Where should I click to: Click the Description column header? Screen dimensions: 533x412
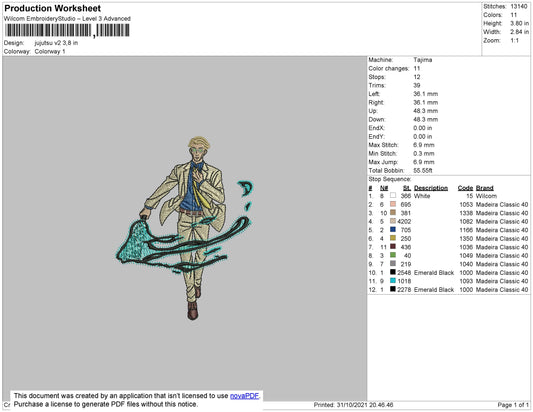pyautogui.click(x=431, y=188)
